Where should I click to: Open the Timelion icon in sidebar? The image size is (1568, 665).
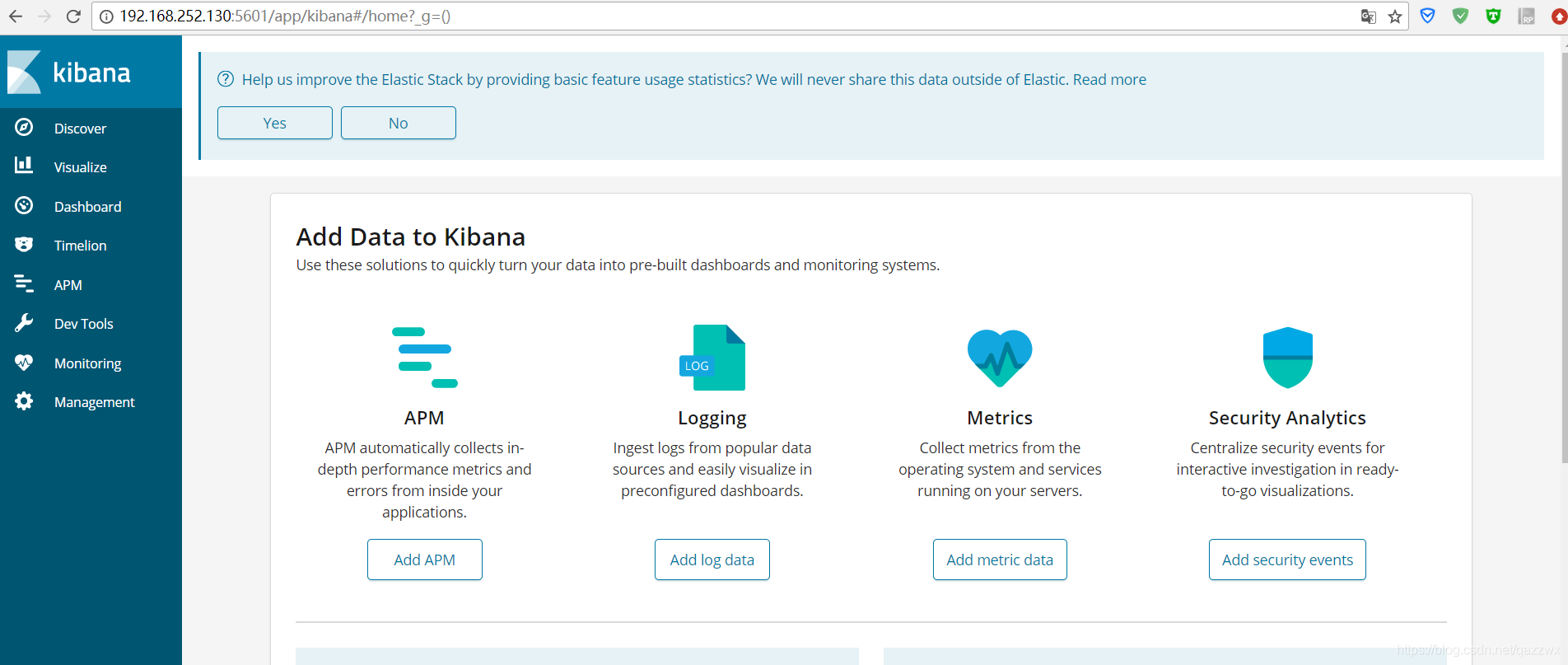(x=24, y=245)
